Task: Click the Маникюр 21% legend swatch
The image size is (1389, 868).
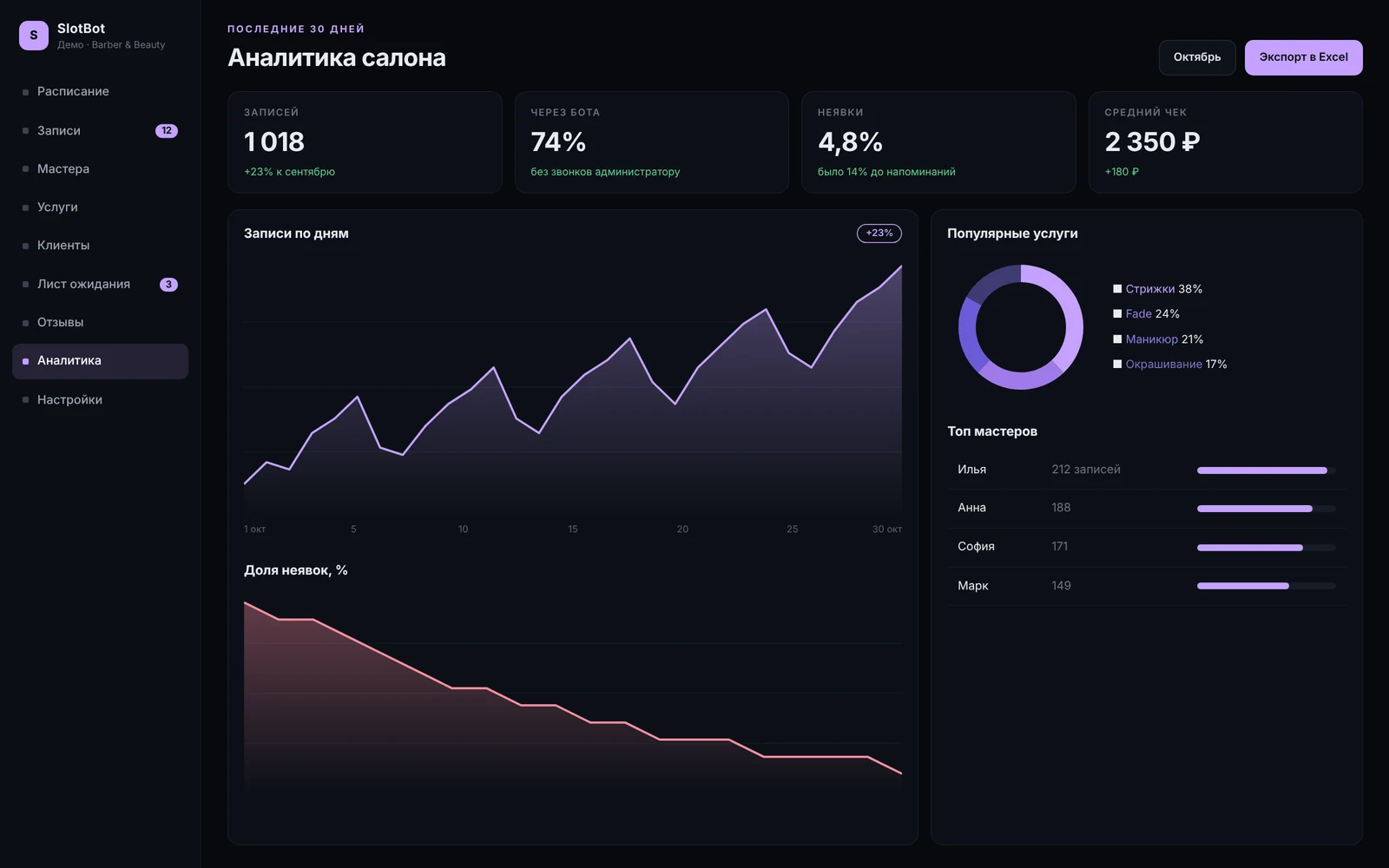Action: (x=1117, y=339)
